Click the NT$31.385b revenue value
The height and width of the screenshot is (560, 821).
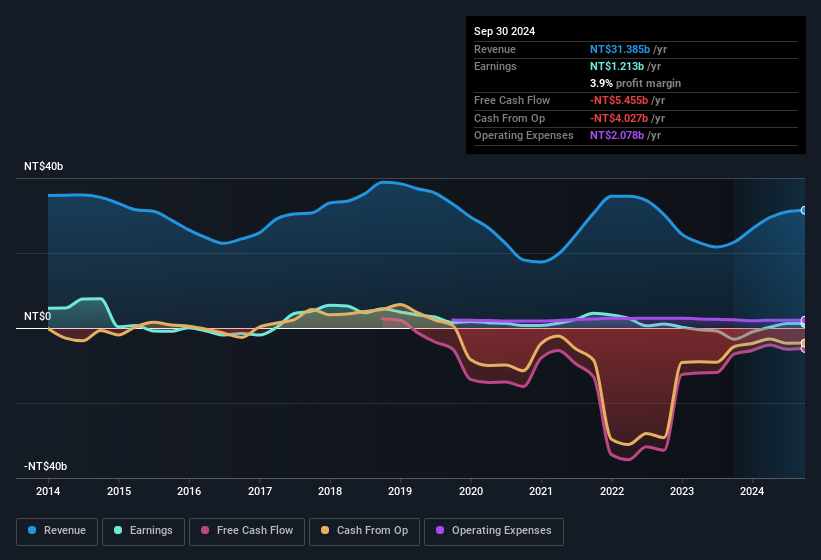tap(620, 49)
